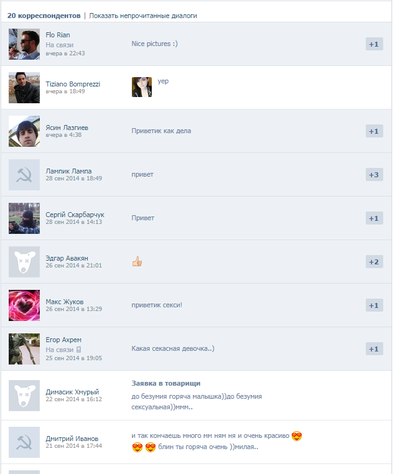Open Макс Жуков's heart avatar

pyautogui.click(x=24, y=305)
